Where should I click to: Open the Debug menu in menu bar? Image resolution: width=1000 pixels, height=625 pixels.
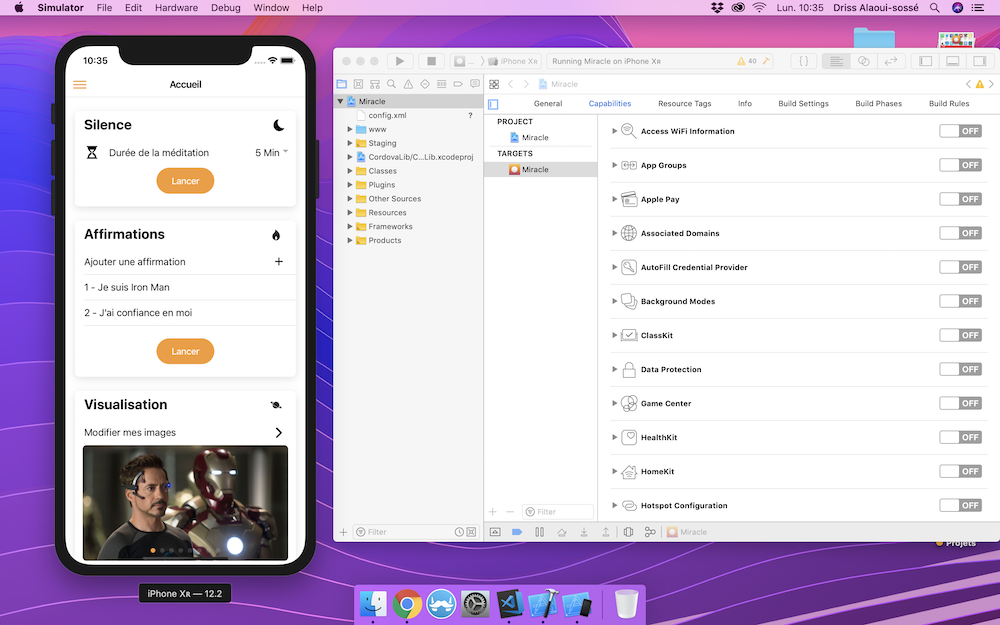(x=226, y=8)
